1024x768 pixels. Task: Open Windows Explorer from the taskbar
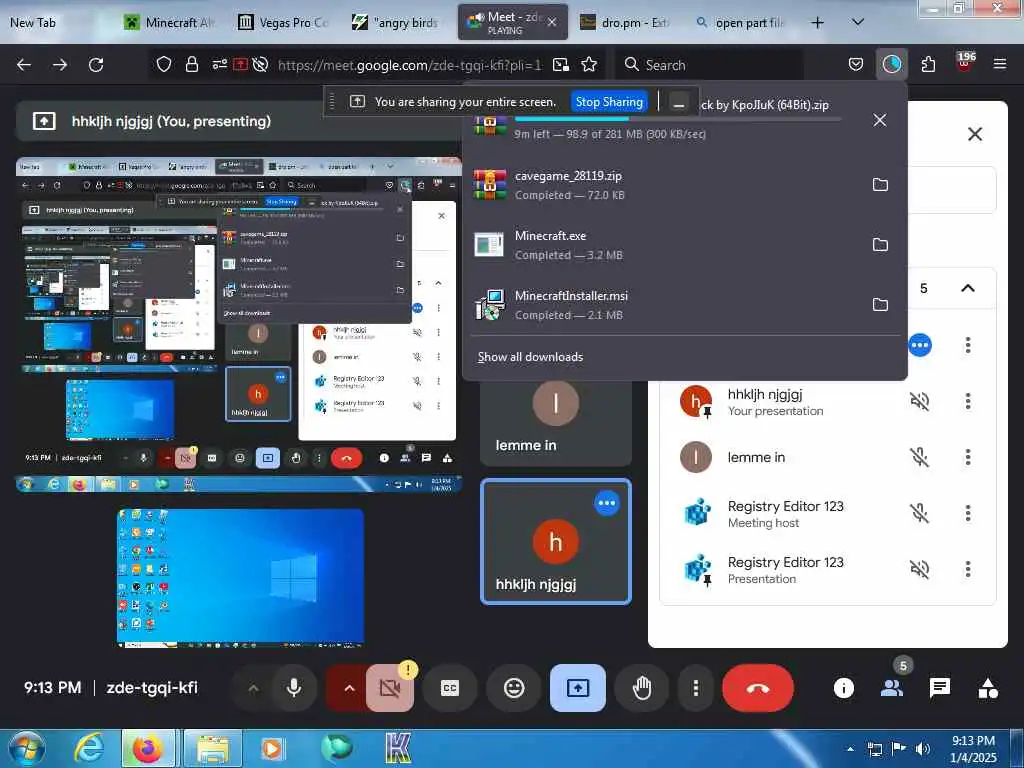[x=212, y=748]
